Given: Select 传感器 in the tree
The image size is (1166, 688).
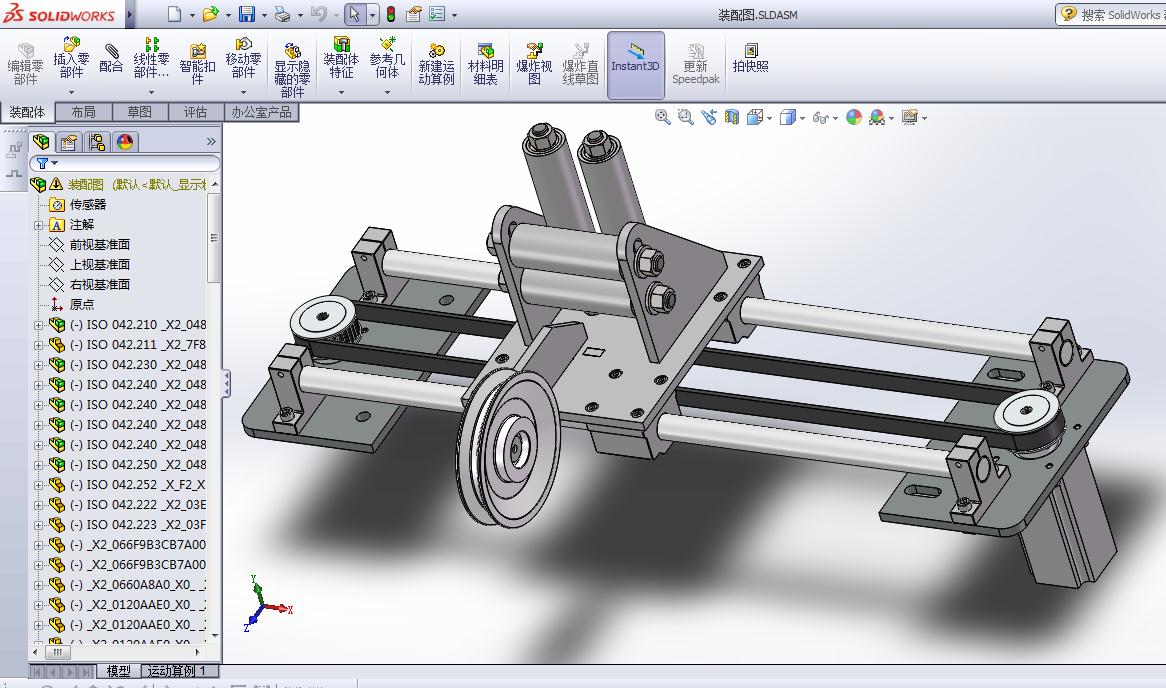Looking at the screenshot, I should click(x=88, y=204).
